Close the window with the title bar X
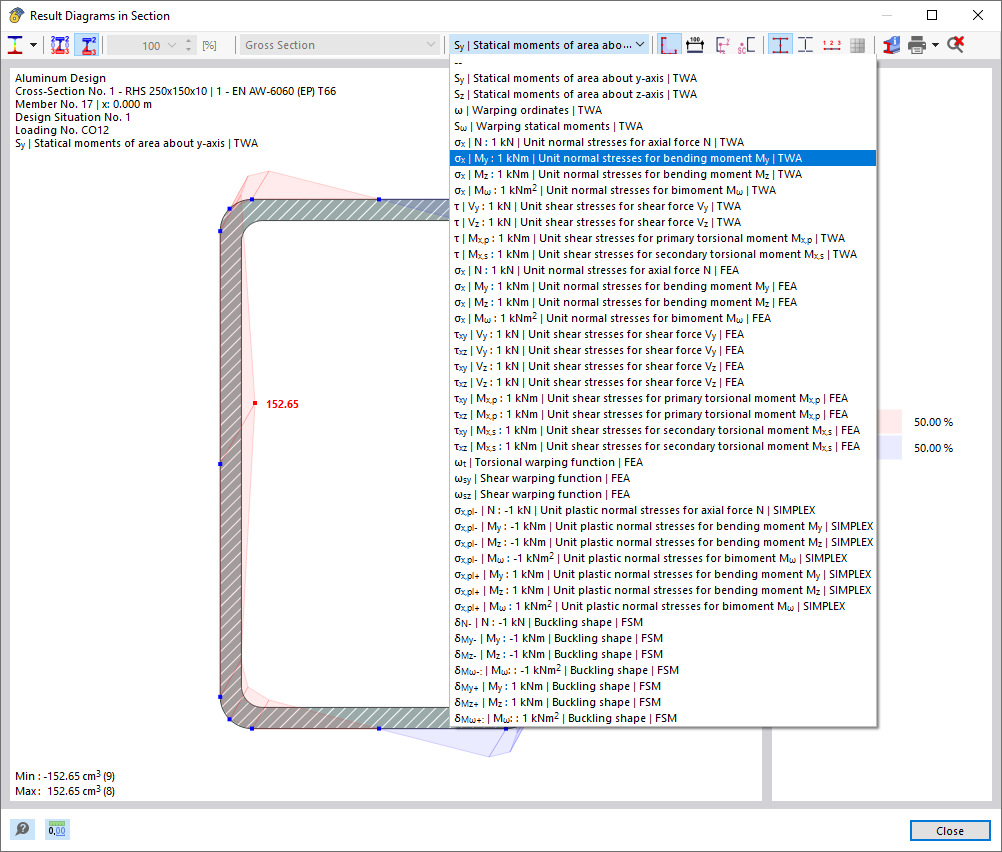1002x852 pixels. [978, 15]
